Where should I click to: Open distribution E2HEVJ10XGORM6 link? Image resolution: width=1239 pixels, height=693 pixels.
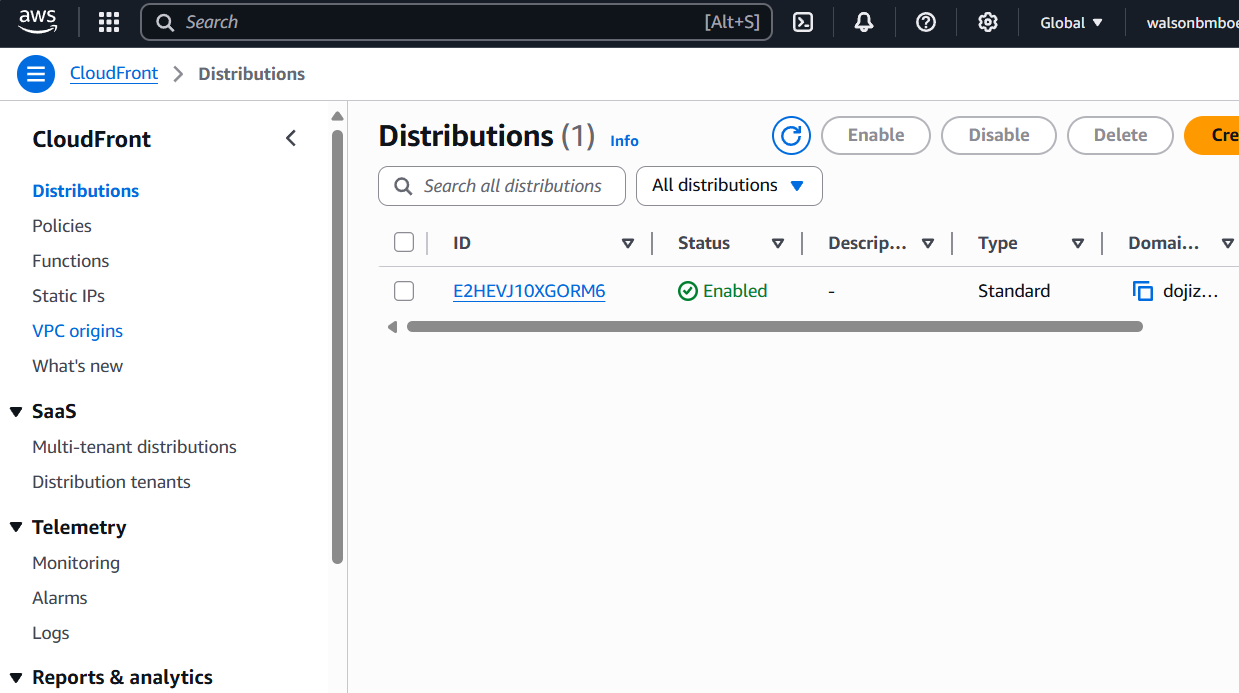point(529,291)
